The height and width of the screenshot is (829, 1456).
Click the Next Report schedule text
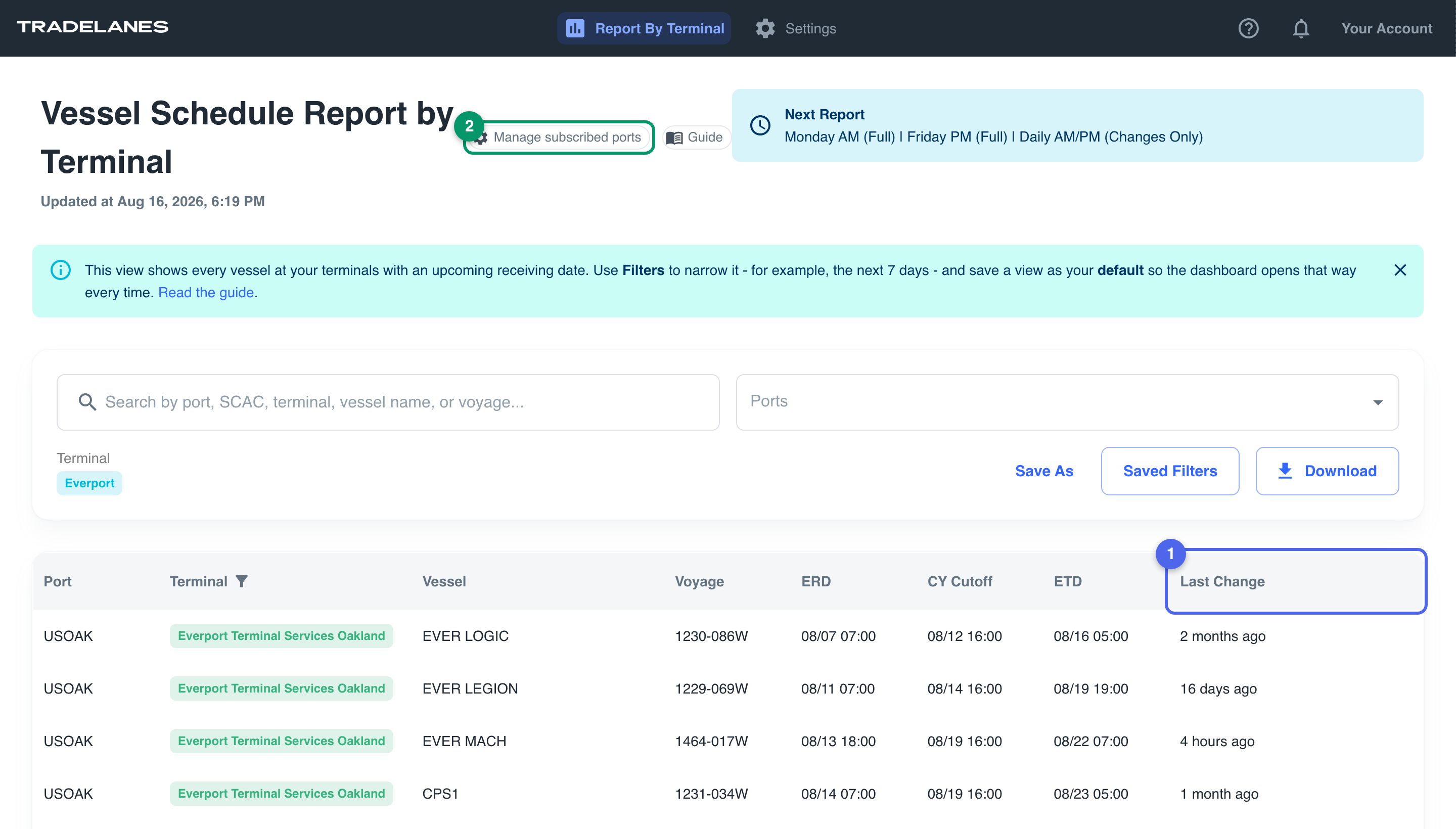point(993,136)
